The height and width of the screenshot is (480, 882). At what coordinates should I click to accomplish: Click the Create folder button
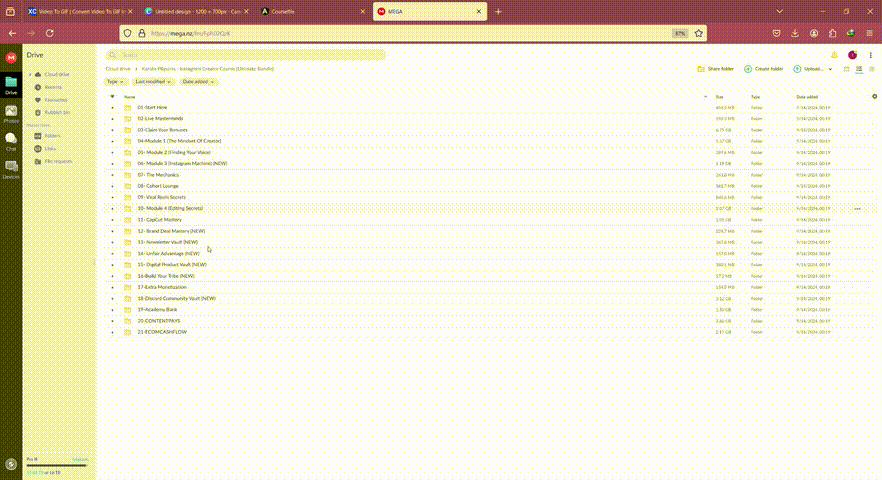pos(763,69)
